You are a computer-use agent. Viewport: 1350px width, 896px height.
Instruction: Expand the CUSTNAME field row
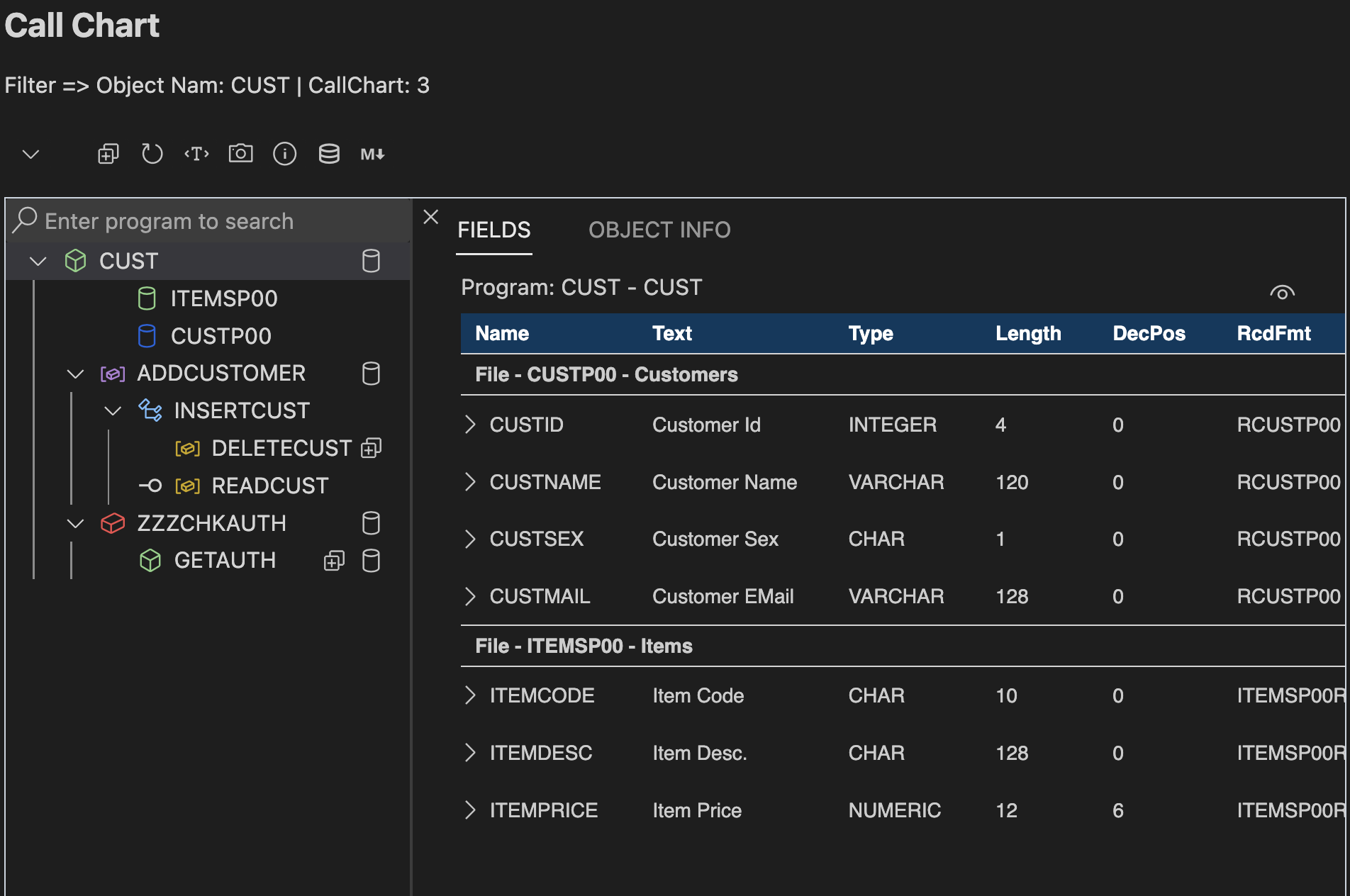pos(470,482)
